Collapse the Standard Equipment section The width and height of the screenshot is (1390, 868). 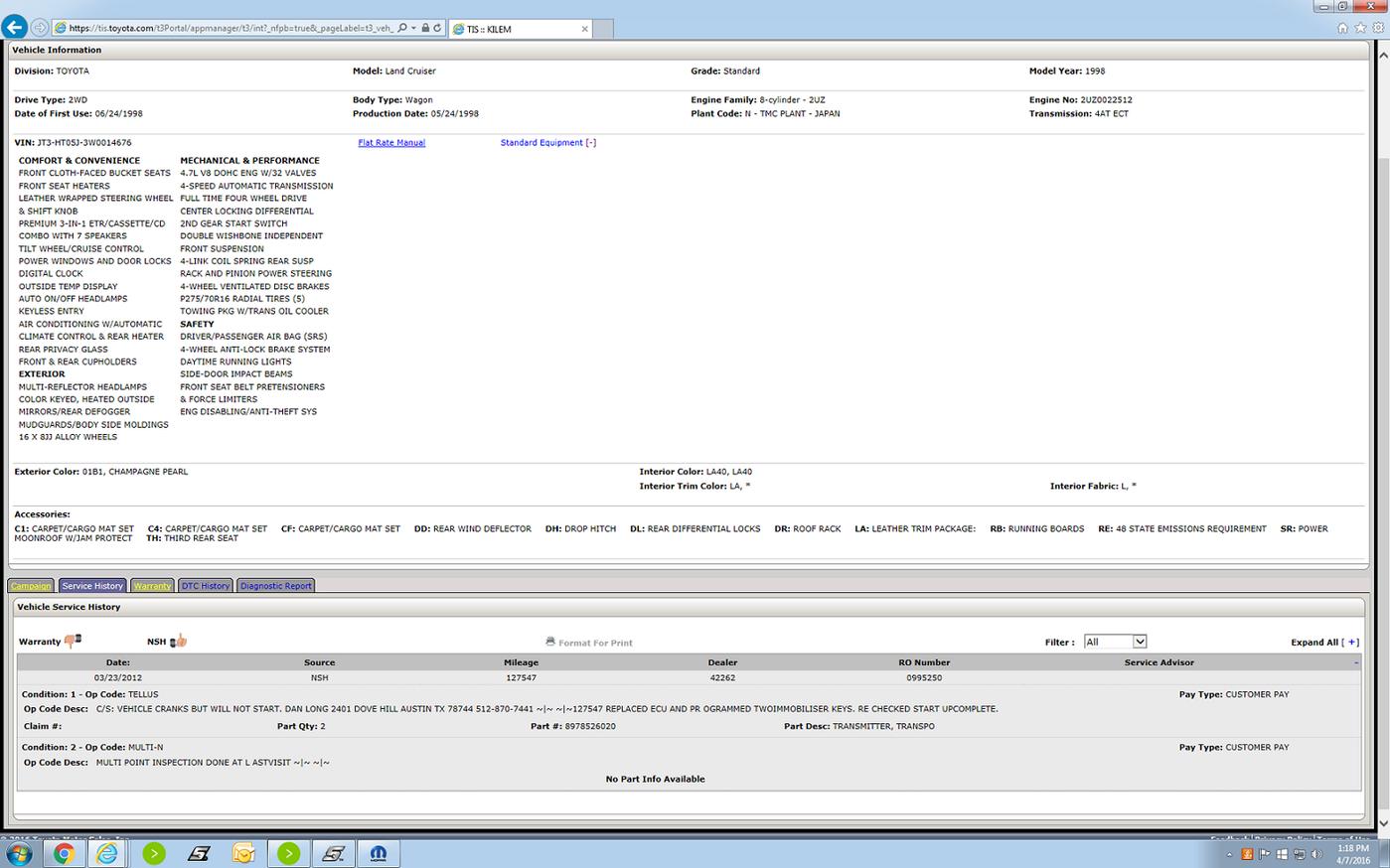click(590, 143)
